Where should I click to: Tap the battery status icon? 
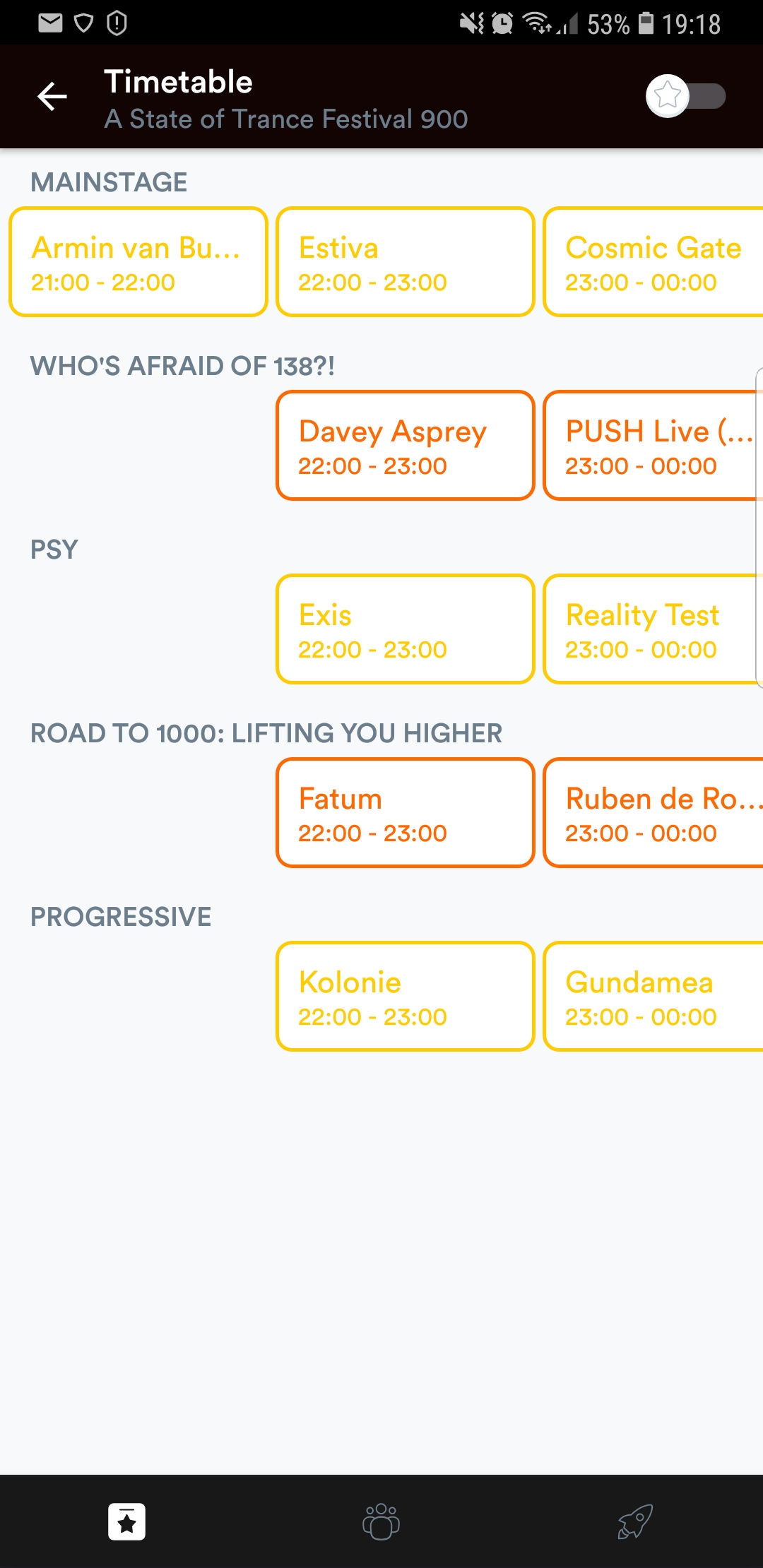click(646, 23)
